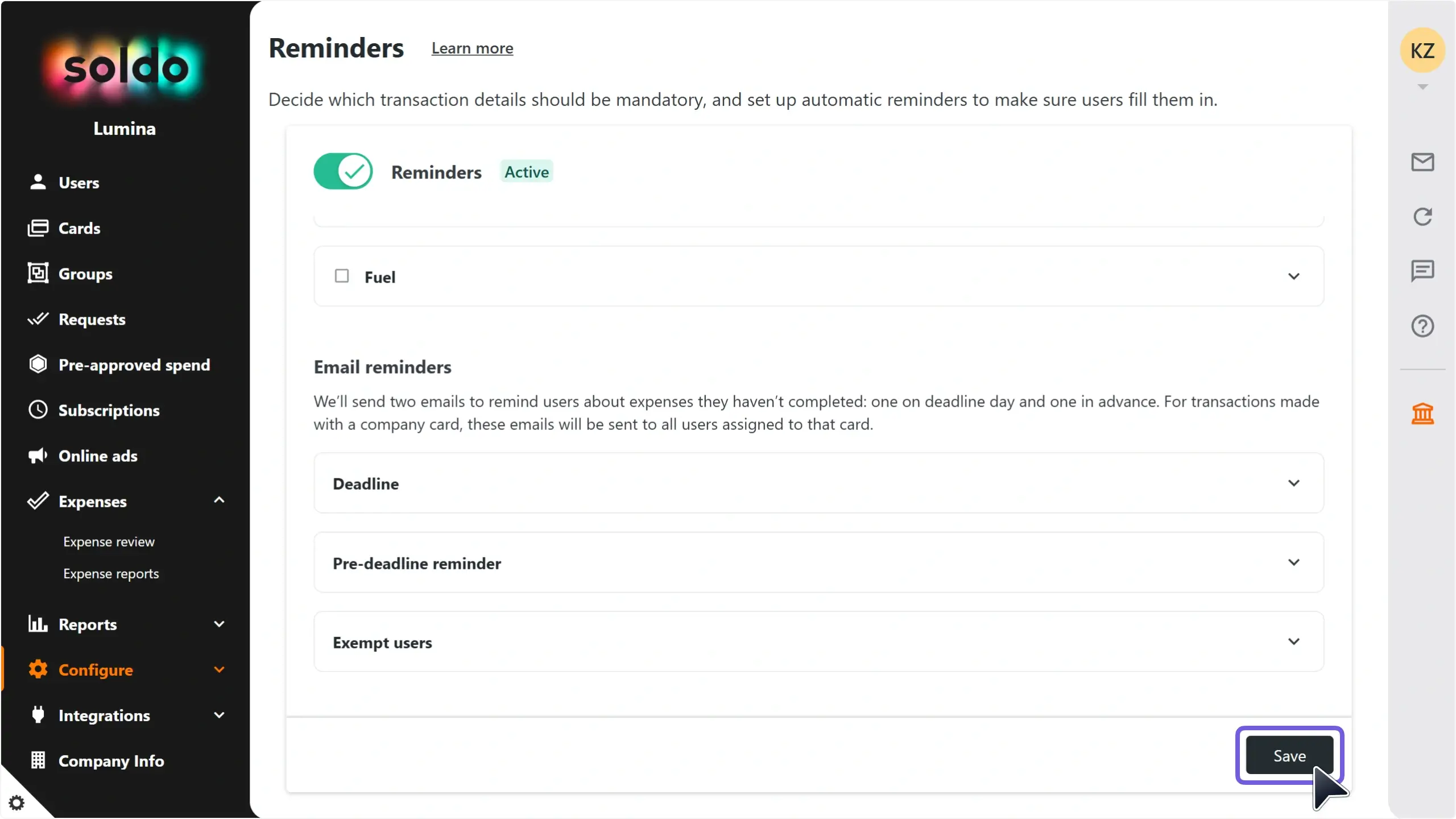Disable the Reminders toggle switch
This screenshot has height=819, width=1456.
tap(343, 171)
